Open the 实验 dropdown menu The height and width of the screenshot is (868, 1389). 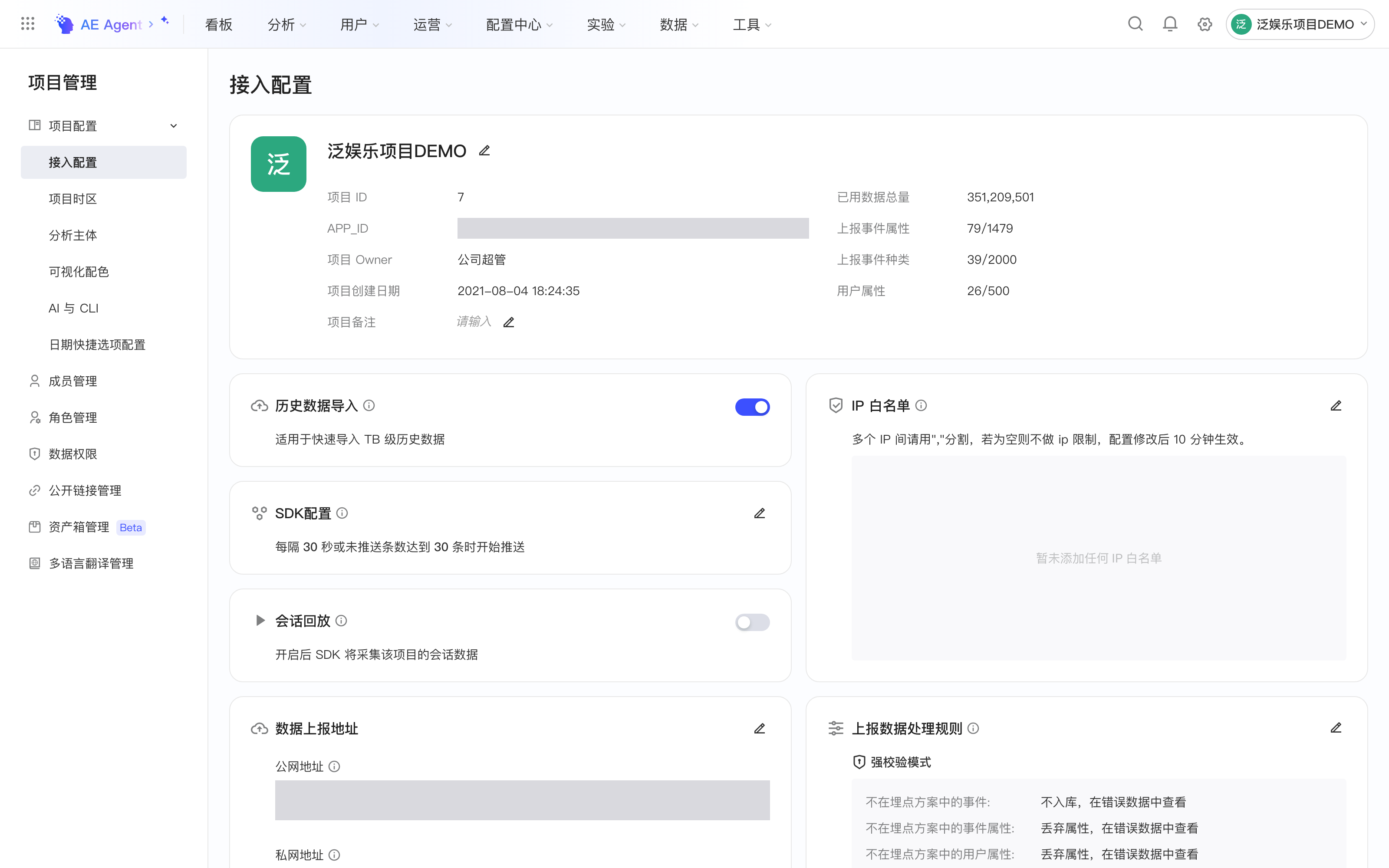[606, 25]
